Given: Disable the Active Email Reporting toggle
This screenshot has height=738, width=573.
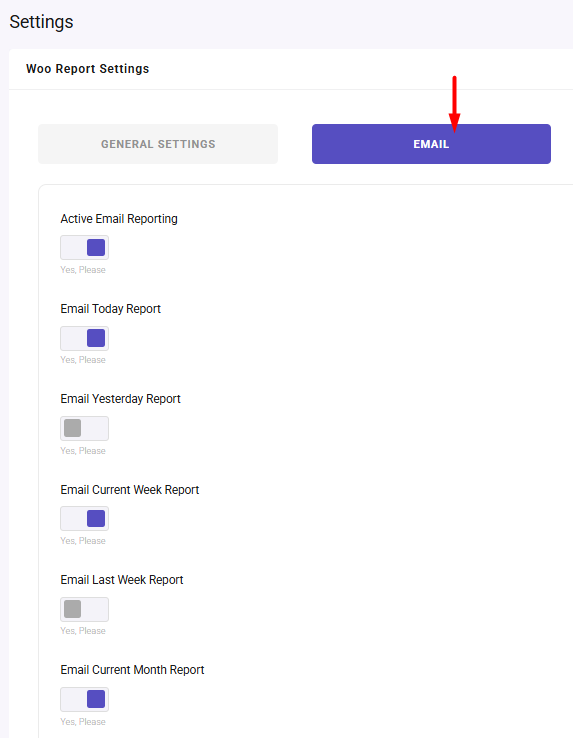Looking at the screenshot, I should [x=84, y=248].
